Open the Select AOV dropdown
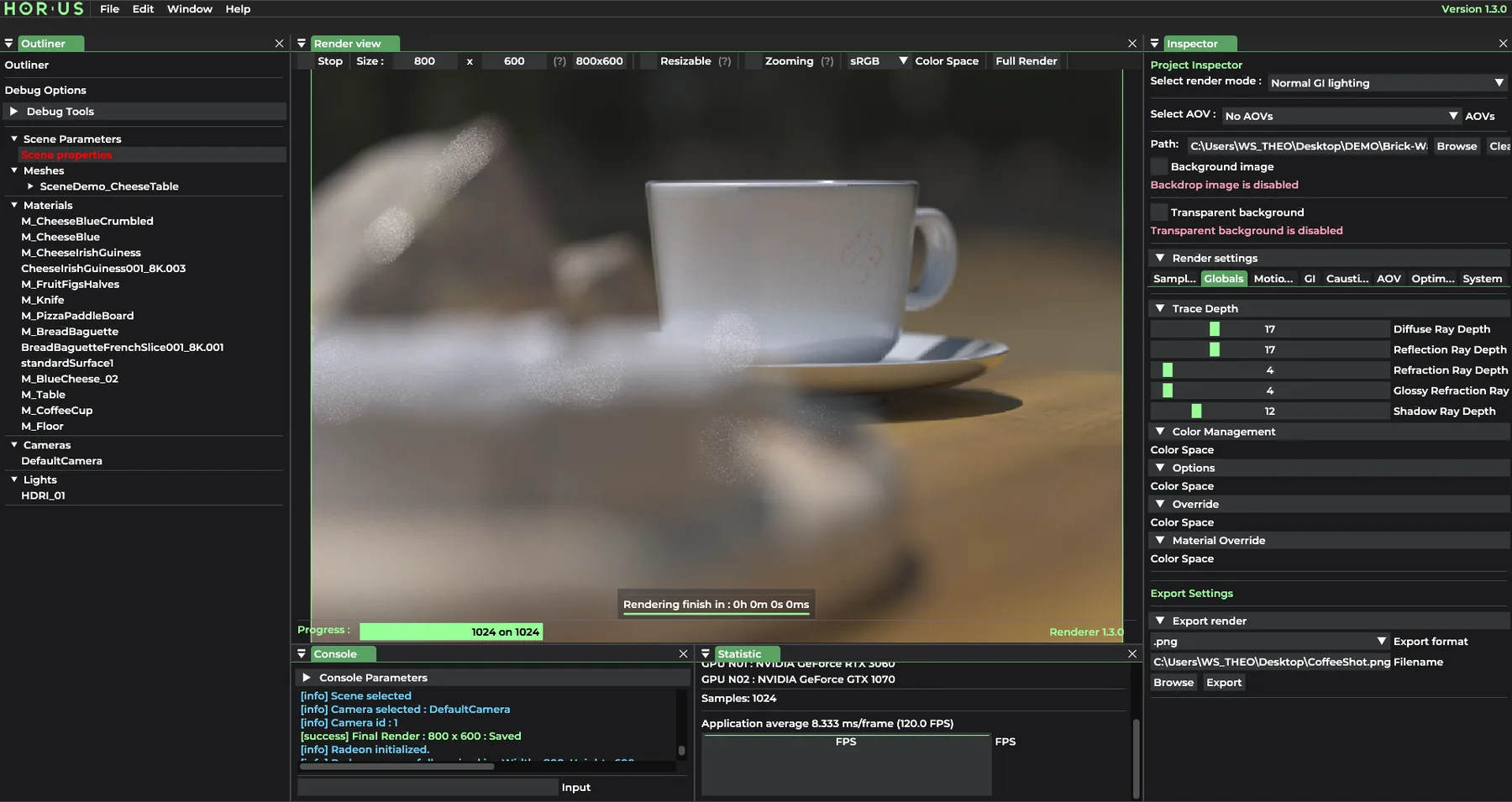 pos(1342,115)
